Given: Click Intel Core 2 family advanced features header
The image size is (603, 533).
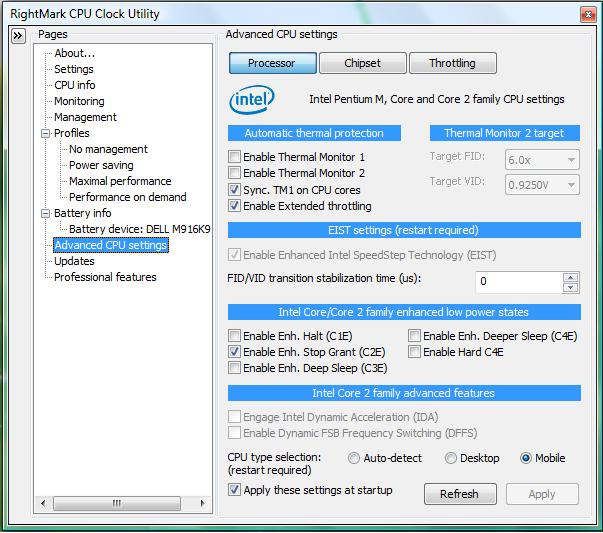Looking at the screenshot, I should tap(404, 393).
